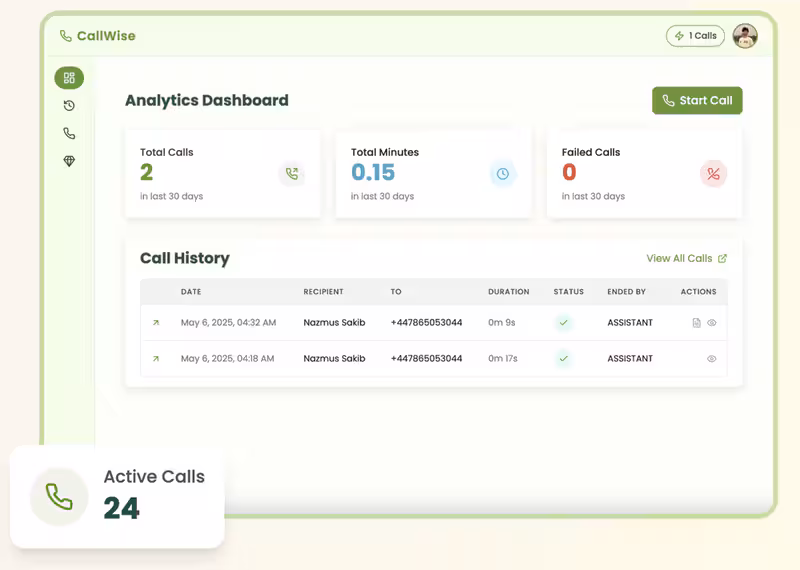The image size is (800, 570).
Task: Click the Failed Calls missed phone icon
Action: [713, 174]
